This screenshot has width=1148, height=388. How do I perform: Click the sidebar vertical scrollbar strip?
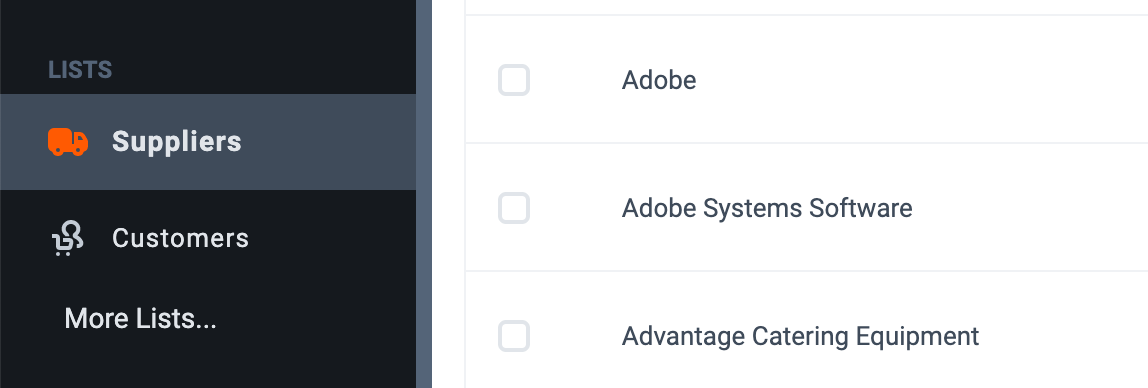point(424,194)
